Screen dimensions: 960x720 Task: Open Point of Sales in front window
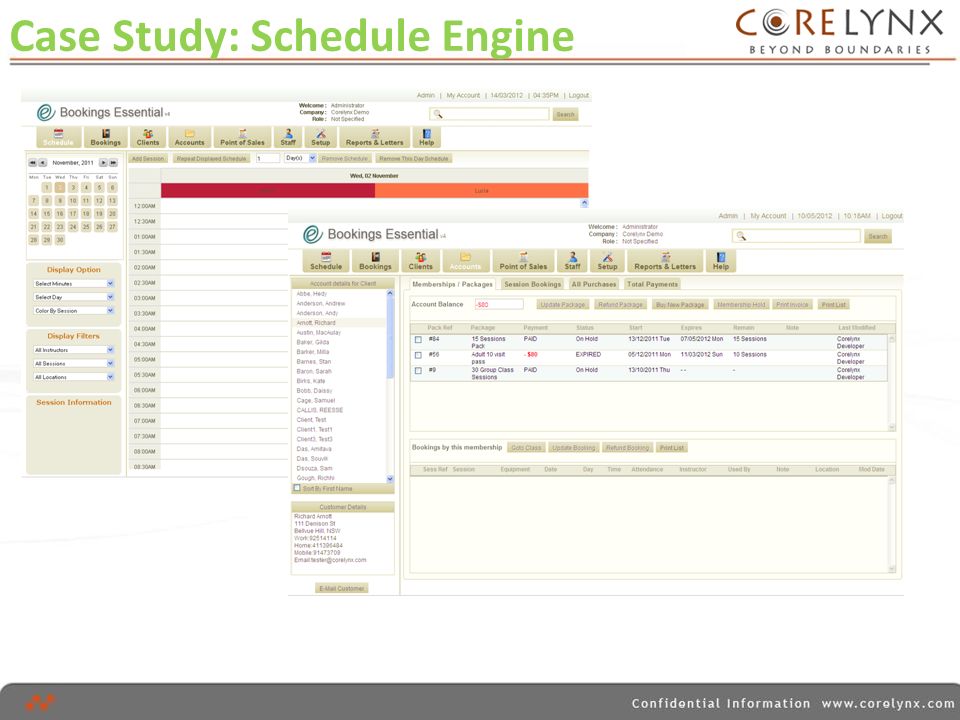[523, 261]
